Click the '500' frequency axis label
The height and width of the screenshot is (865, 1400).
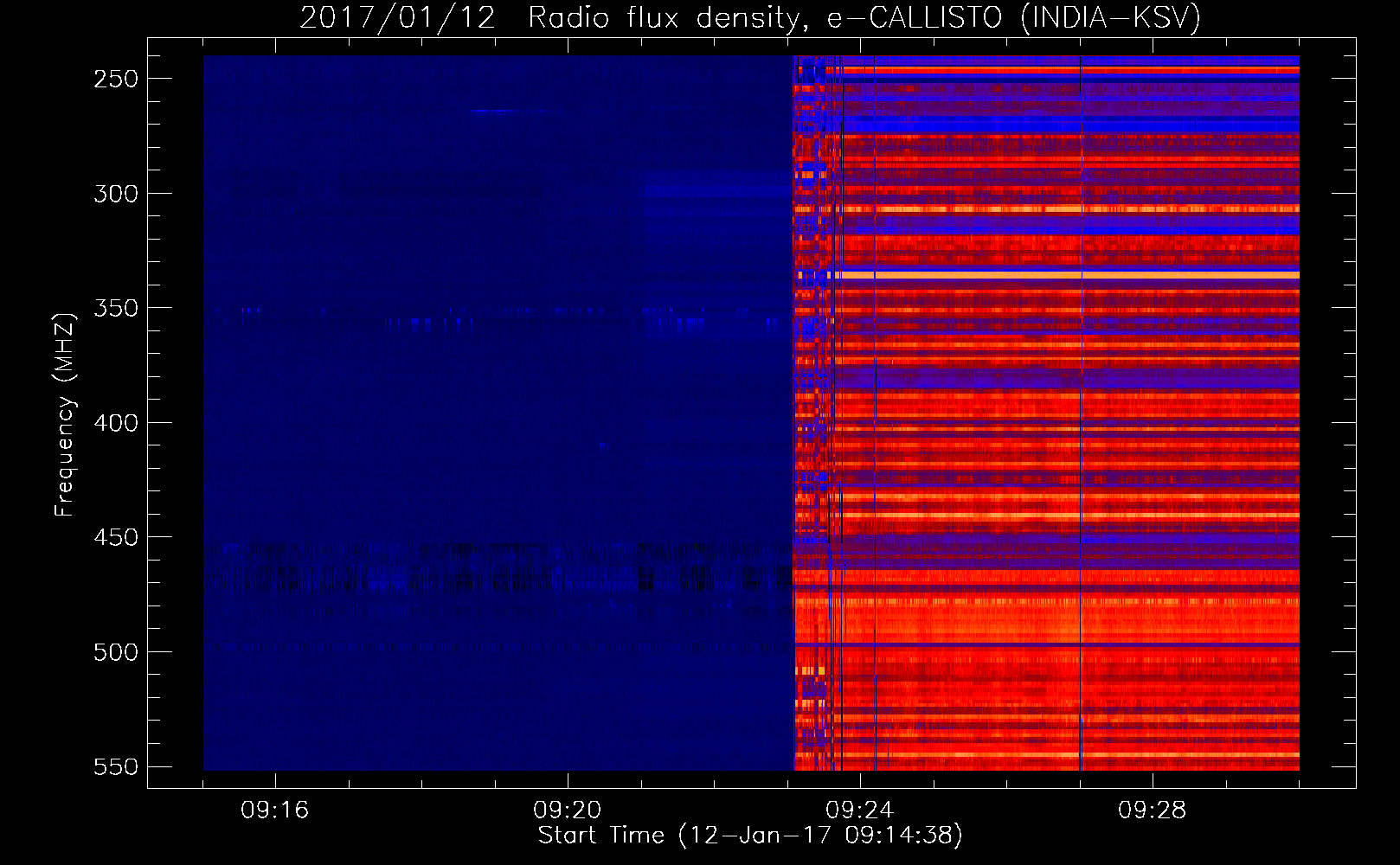tap(116, 652)
